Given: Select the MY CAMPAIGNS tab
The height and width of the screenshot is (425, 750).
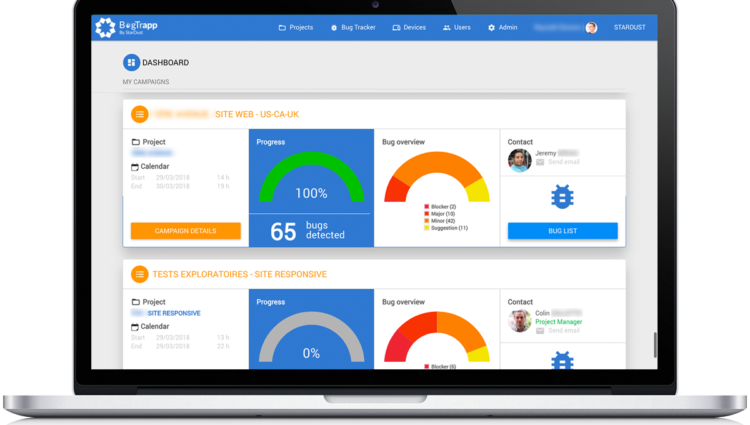Looking at the screenshot, I should tap(146, 82).
